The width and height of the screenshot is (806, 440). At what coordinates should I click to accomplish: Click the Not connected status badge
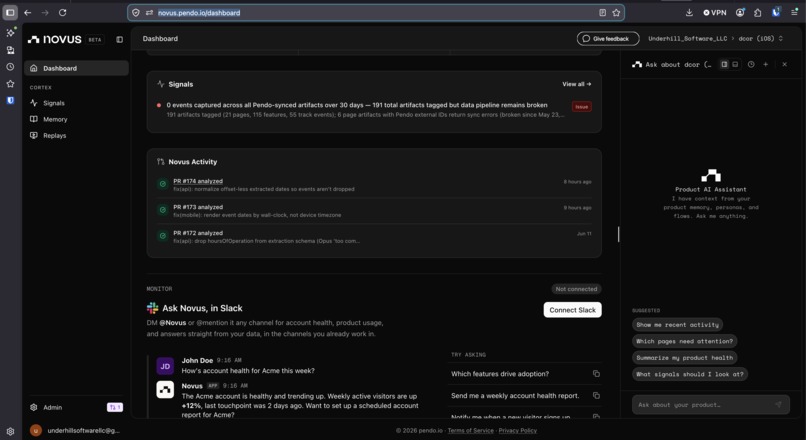(576, 289)
